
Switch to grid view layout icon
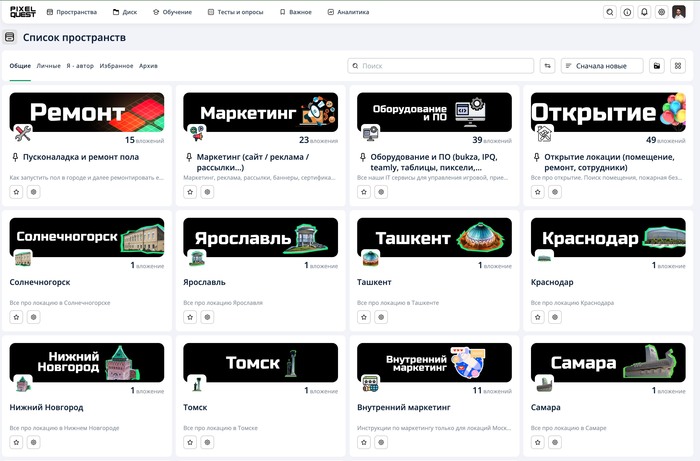pos(679,66)
